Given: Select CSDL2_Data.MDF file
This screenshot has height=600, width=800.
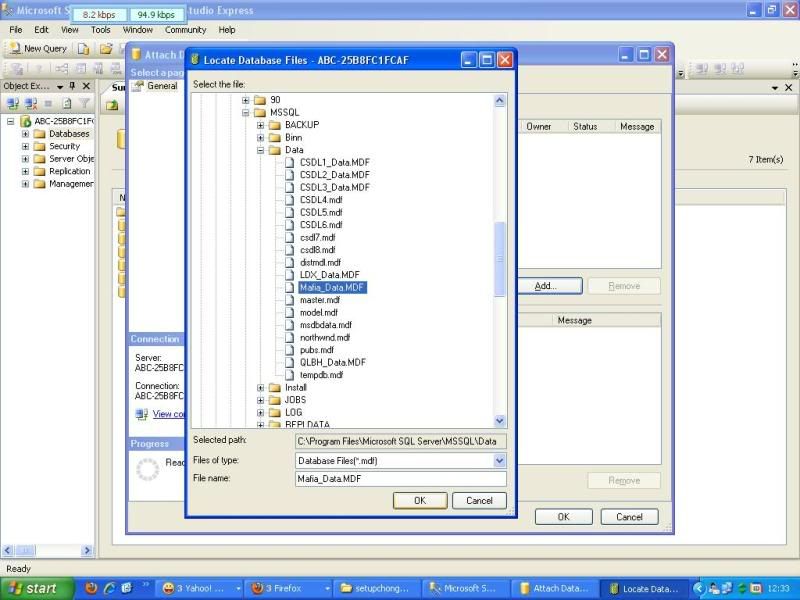Looking at the screenshot, I should coord(335,175).
